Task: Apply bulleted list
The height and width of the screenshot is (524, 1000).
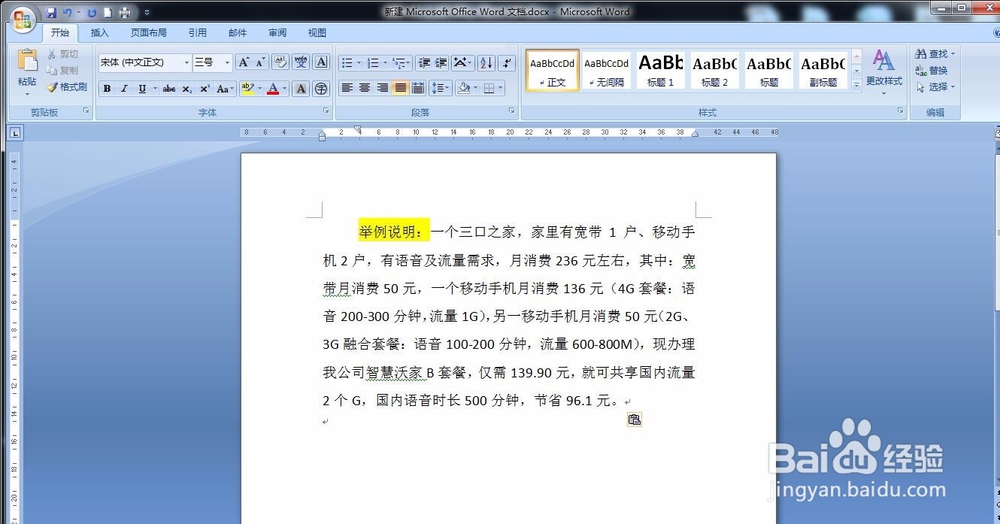Action: click(346, 62)
